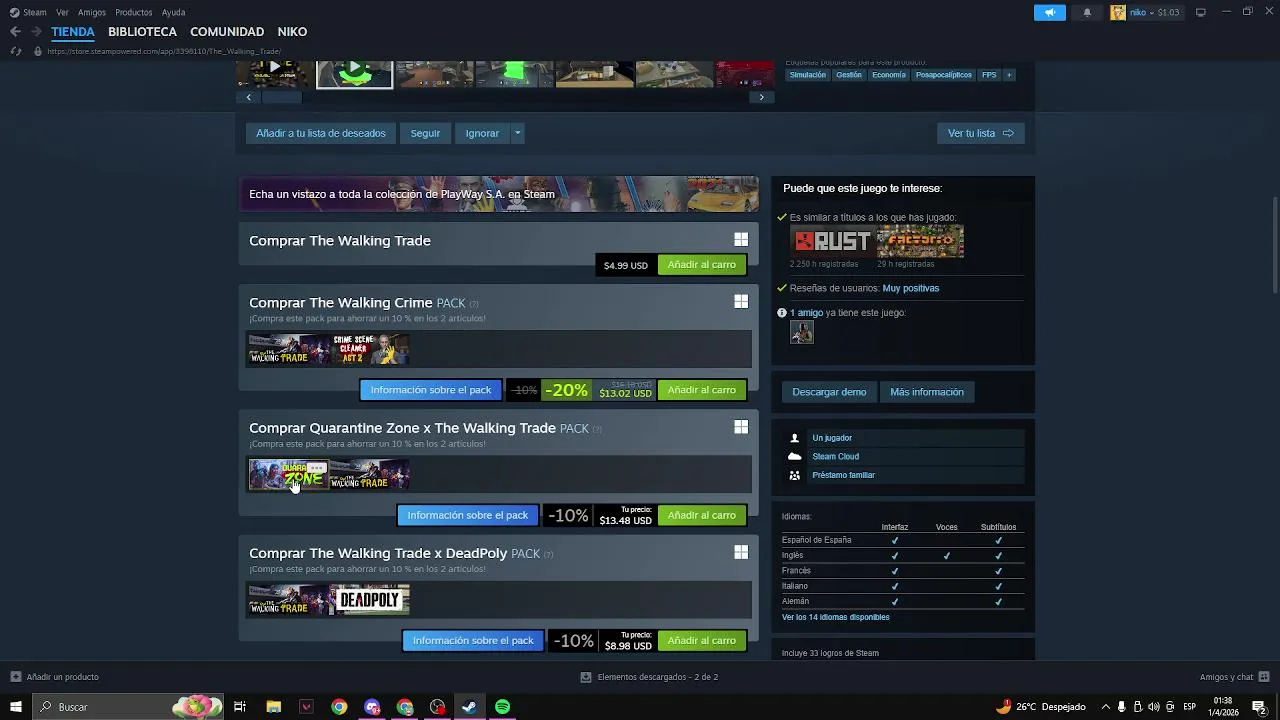Click Windows icon on The Walking Crime pack
Viewport: 1280px width, 720px height.
(741, 301)
